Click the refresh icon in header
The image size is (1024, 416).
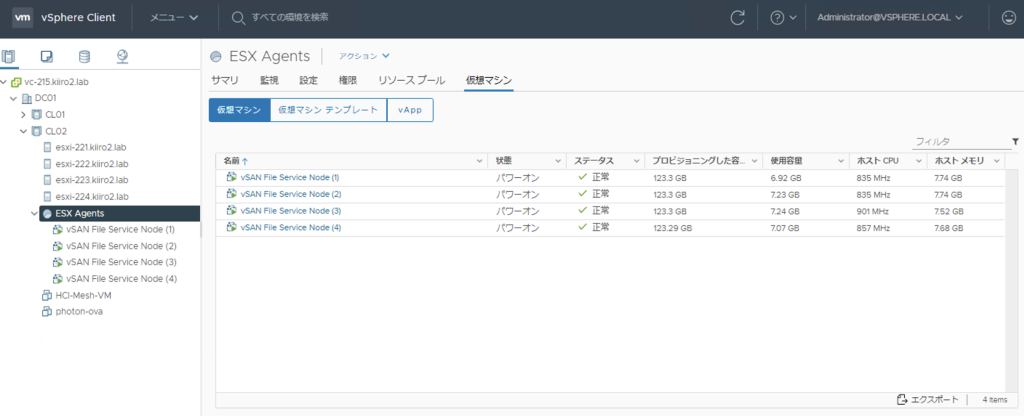[737, 18]
